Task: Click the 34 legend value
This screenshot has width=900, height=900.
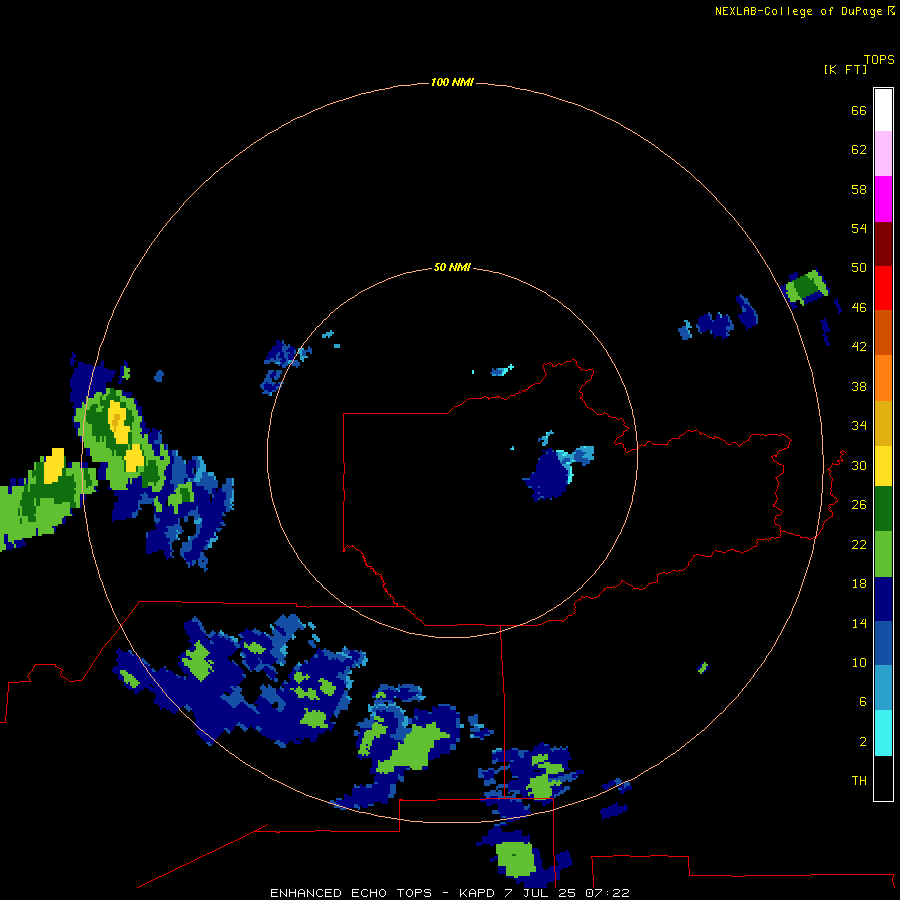Action: coord(859,426)
